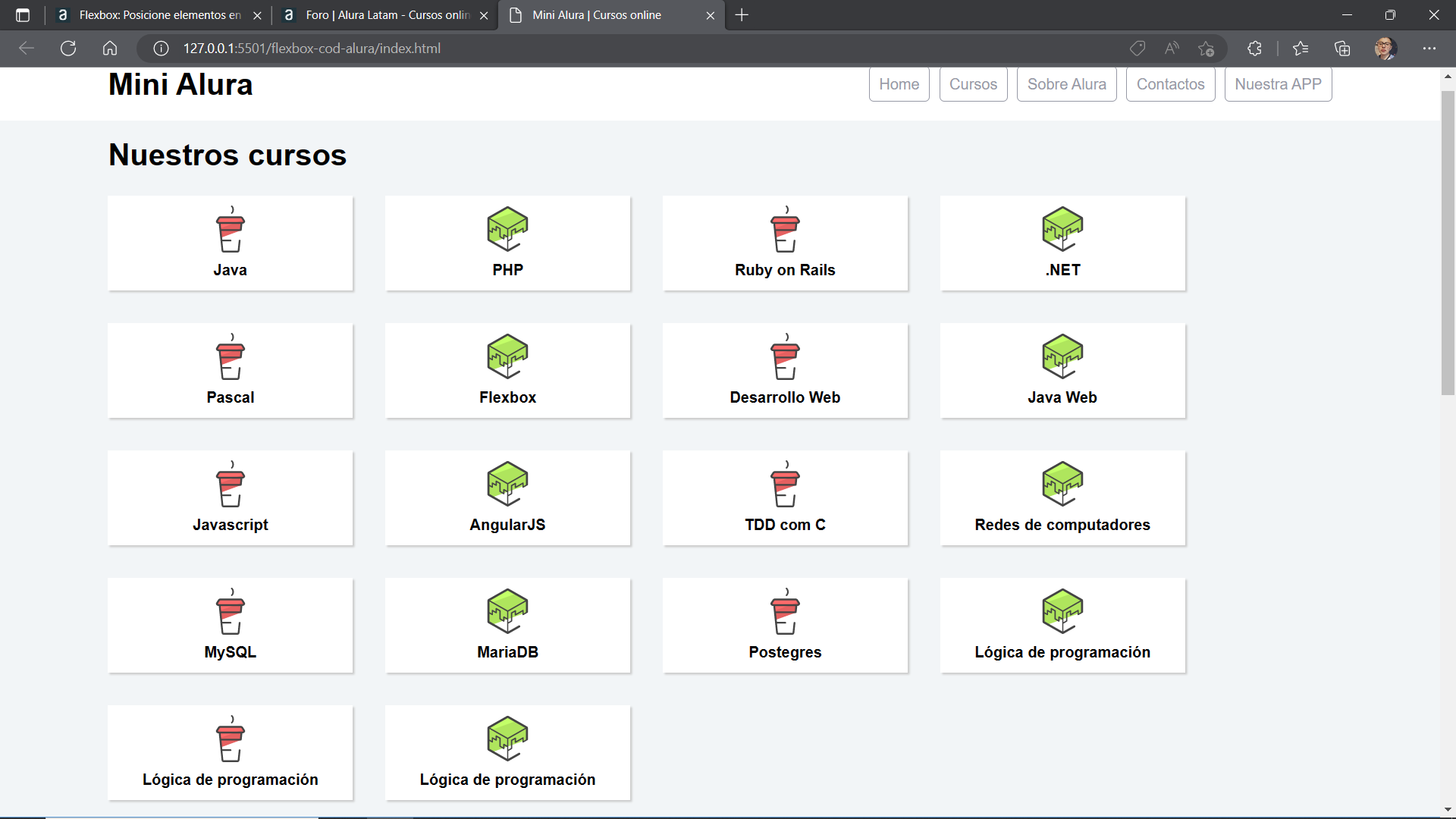Select the Contactos menu item
This screenshot has height=819, width=1456.
pyautogui.click(x=1171, y=84)
